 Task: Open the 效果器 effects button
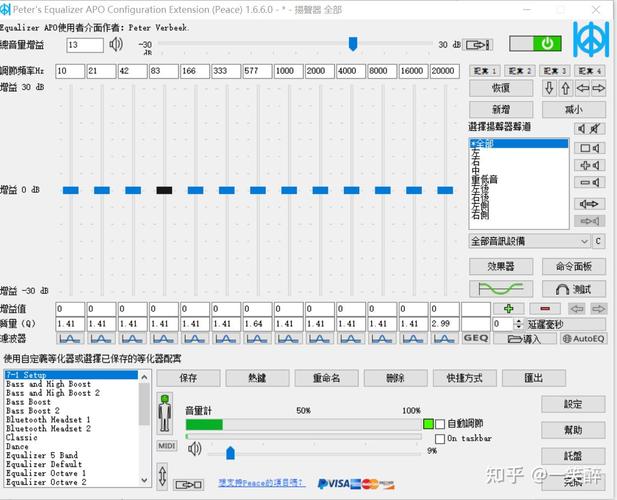(x=501, y=267)
